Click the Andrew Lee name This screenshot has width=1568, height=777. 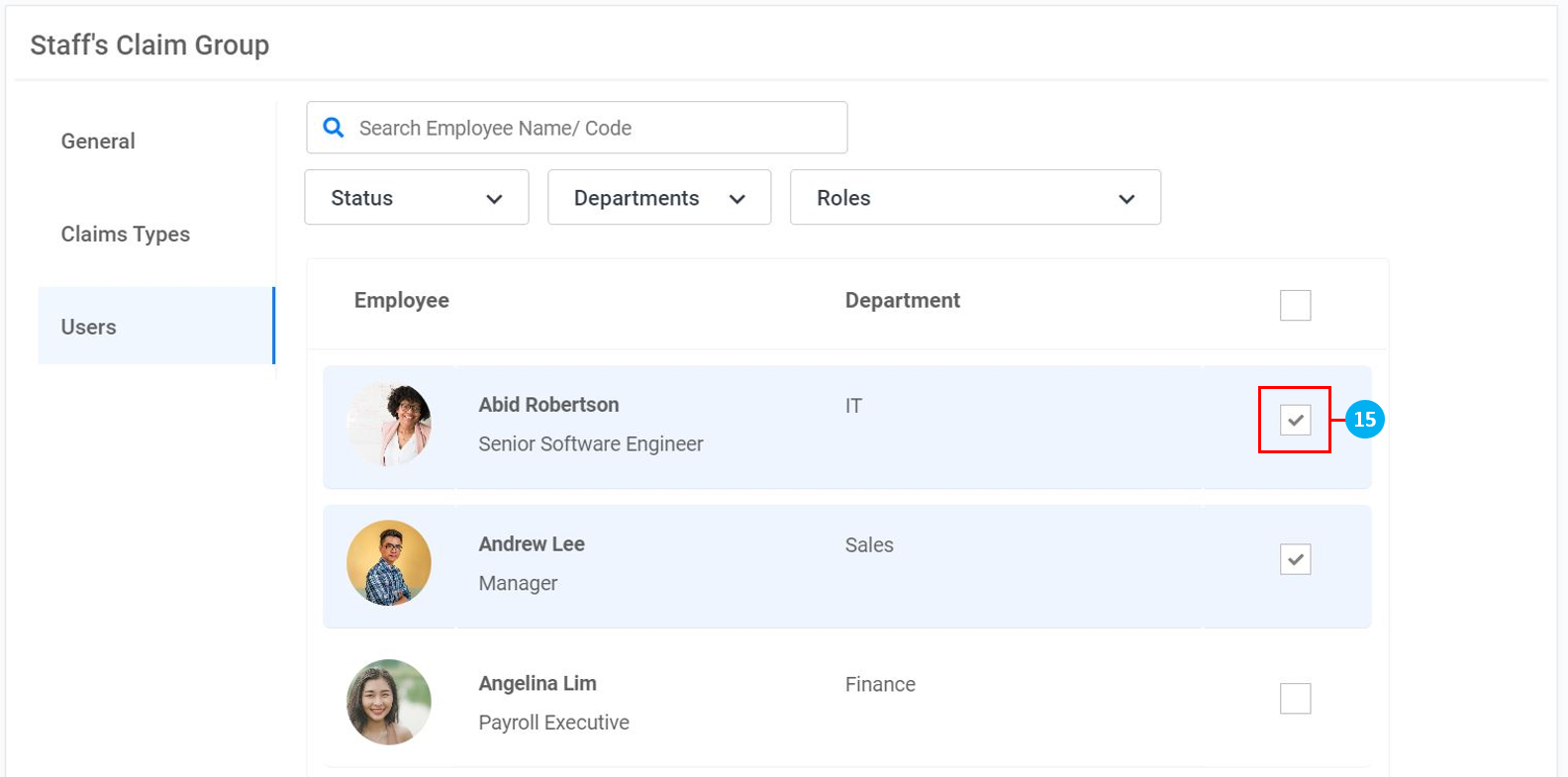[532, 544]
